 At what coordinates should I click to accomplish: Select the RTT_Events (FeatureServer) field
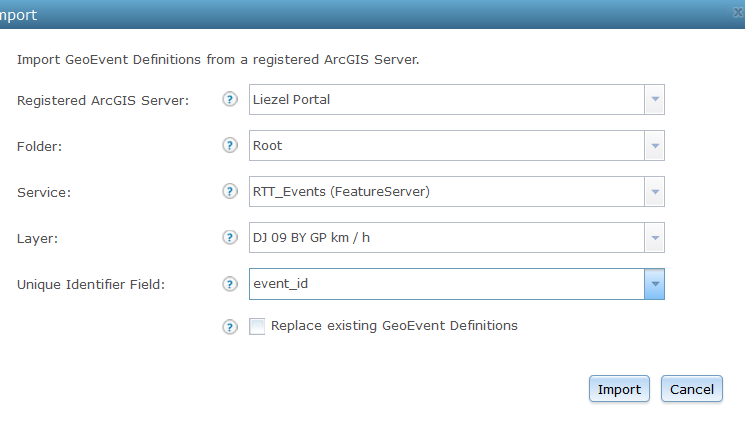pyautogui.click(x=445, y=192)
